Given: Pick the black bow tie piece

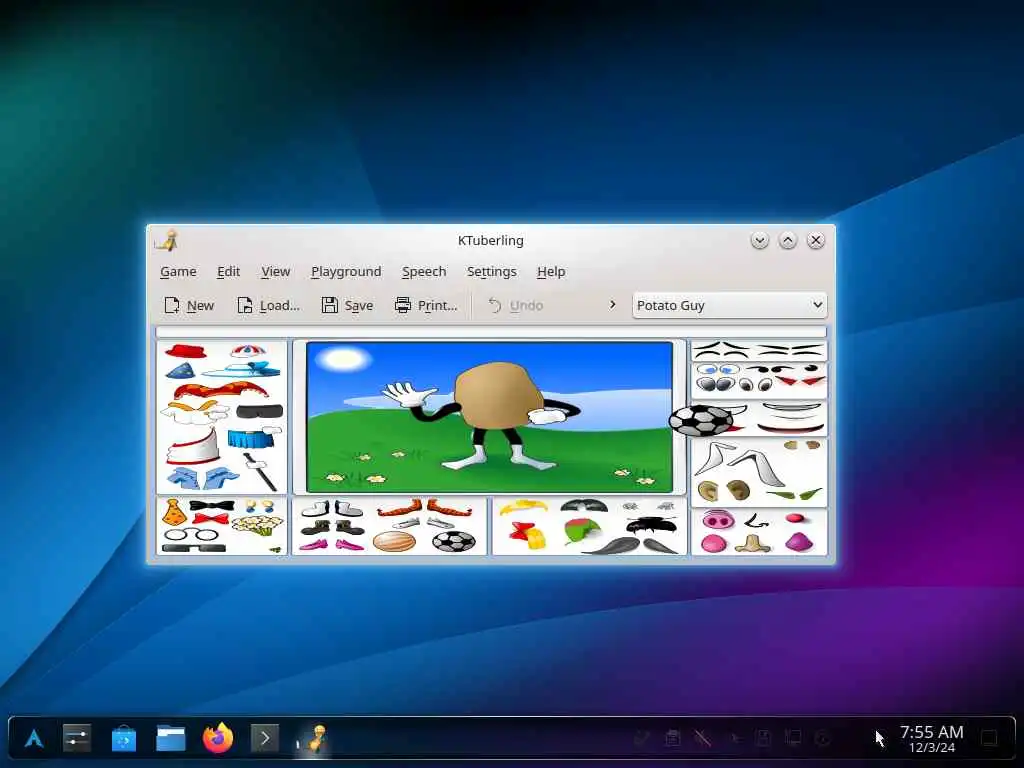Looking at the screenshot, I should coord(212,506).
